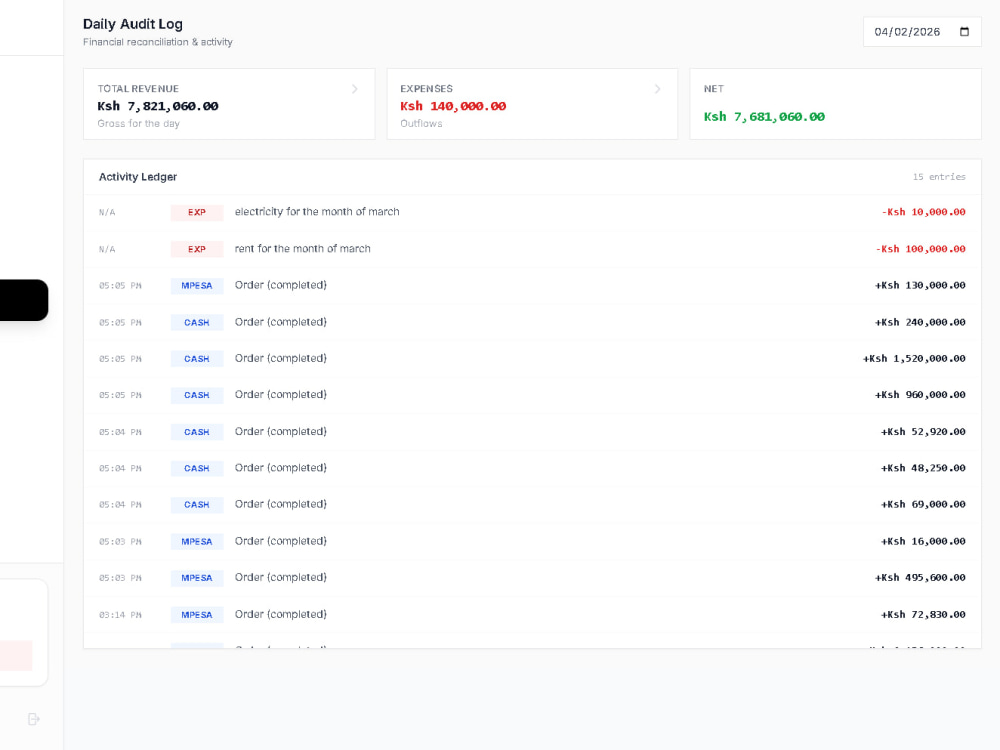Click the +Ksh 69,000.00 amount
The height and width of the screenshot is (750, 1000).
tap(923, 504)
